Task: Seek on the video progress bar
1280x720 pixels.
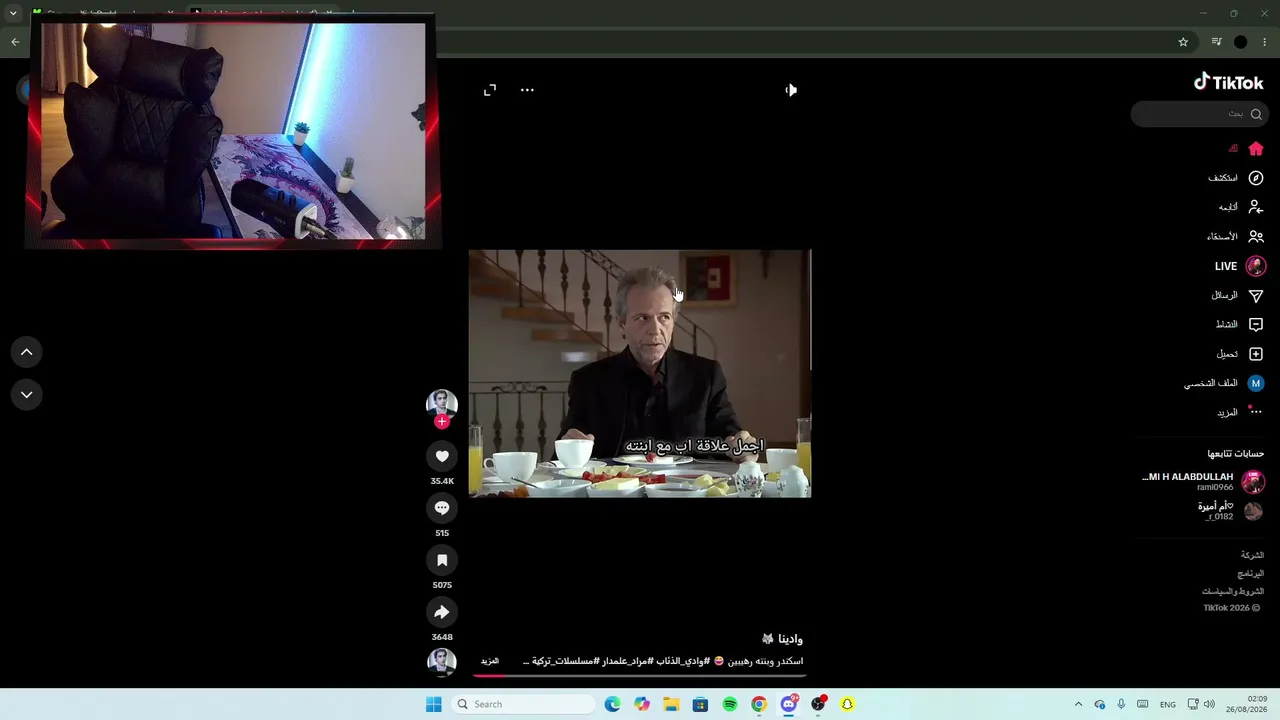Action: [640, 675]
